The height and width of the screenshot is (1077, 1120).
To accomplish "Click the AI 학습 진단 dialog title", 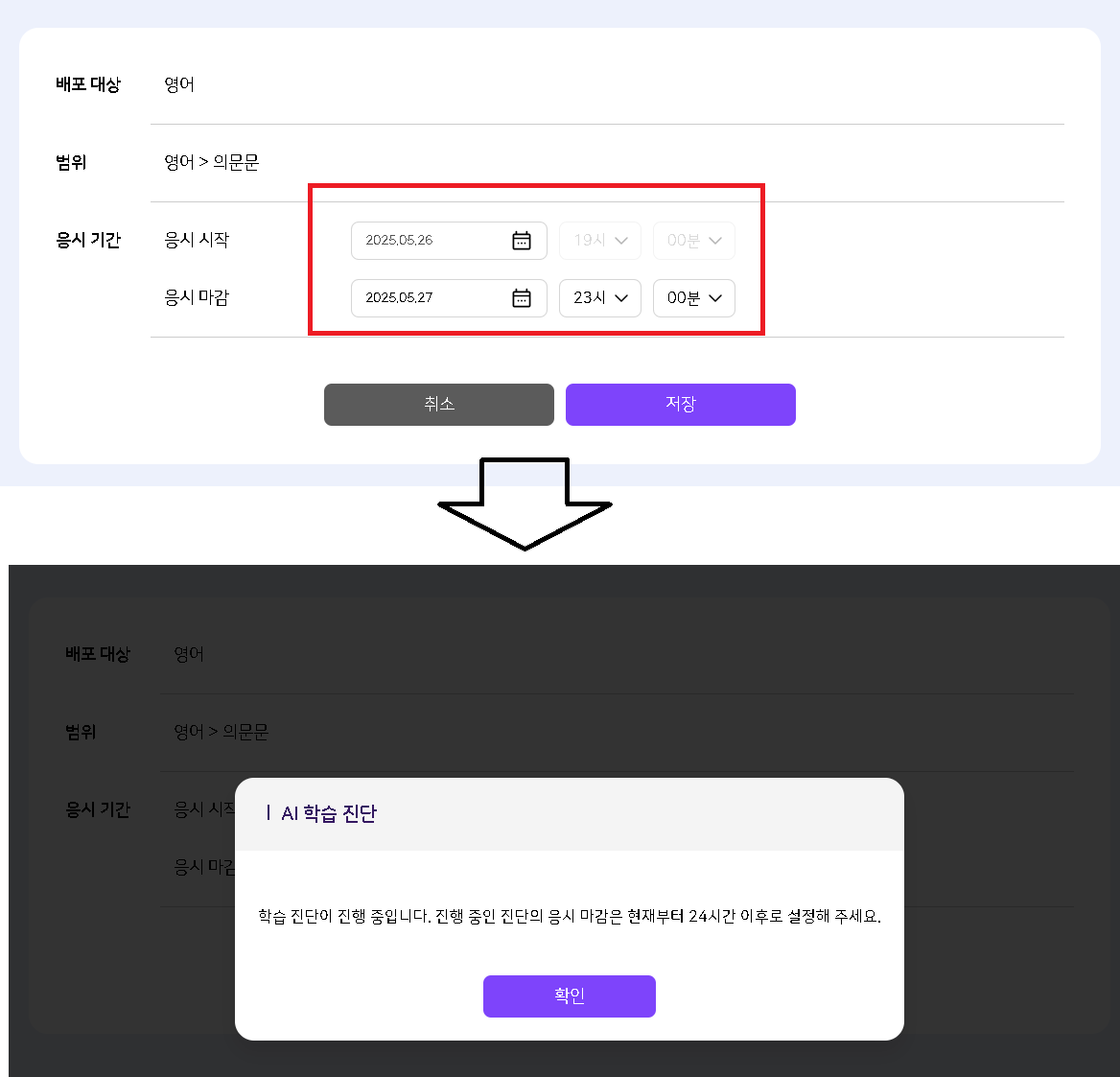I will [x=329, y=813].
